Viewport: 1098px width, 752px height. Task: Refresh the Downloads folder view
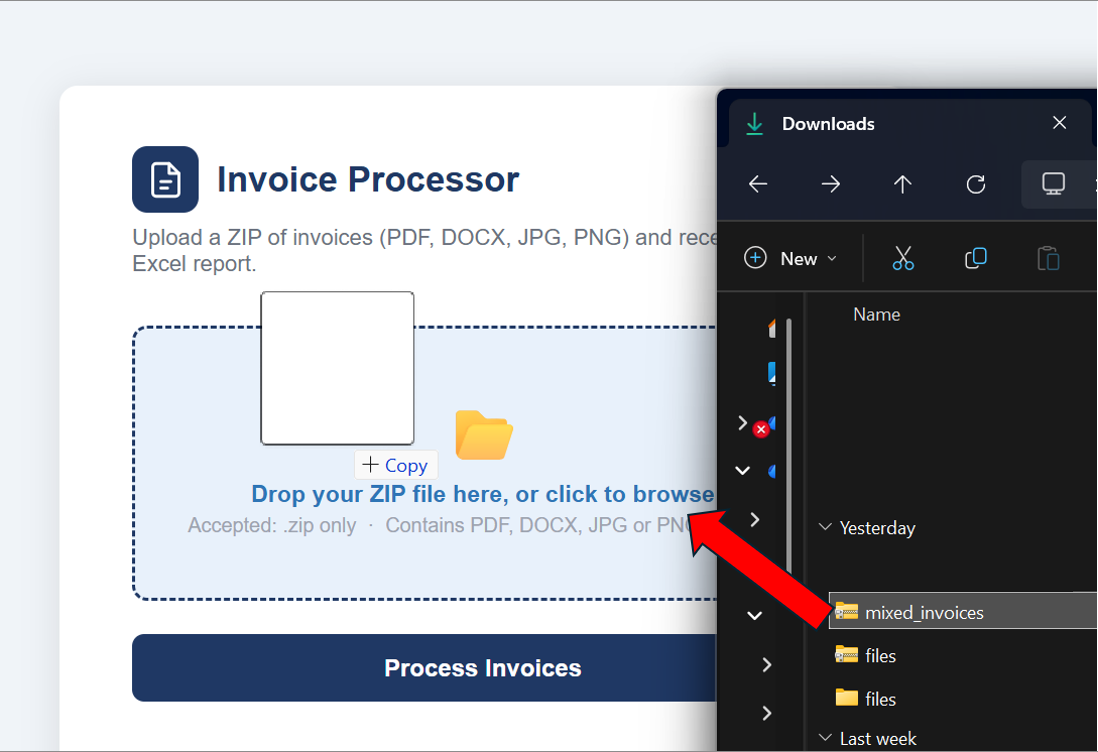click(975, 184)
